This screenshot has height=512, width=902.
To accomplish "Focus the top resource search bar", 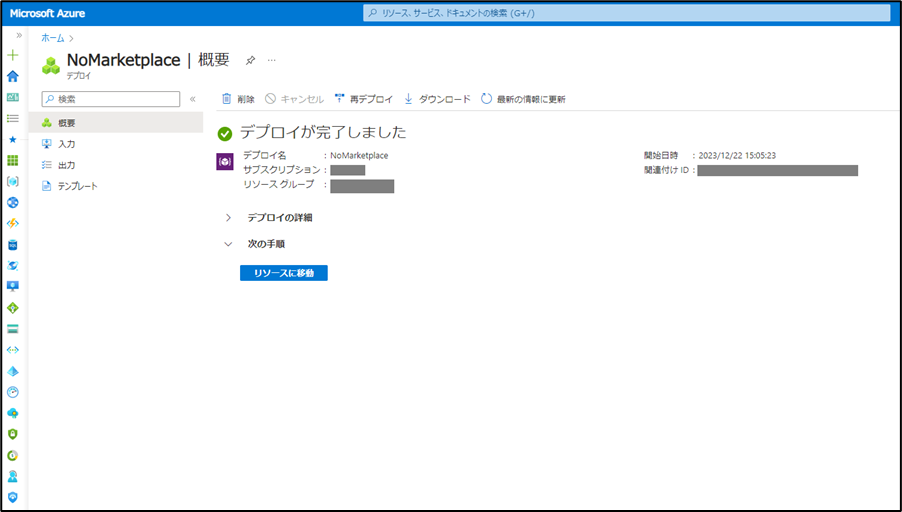I will point(626,13).
